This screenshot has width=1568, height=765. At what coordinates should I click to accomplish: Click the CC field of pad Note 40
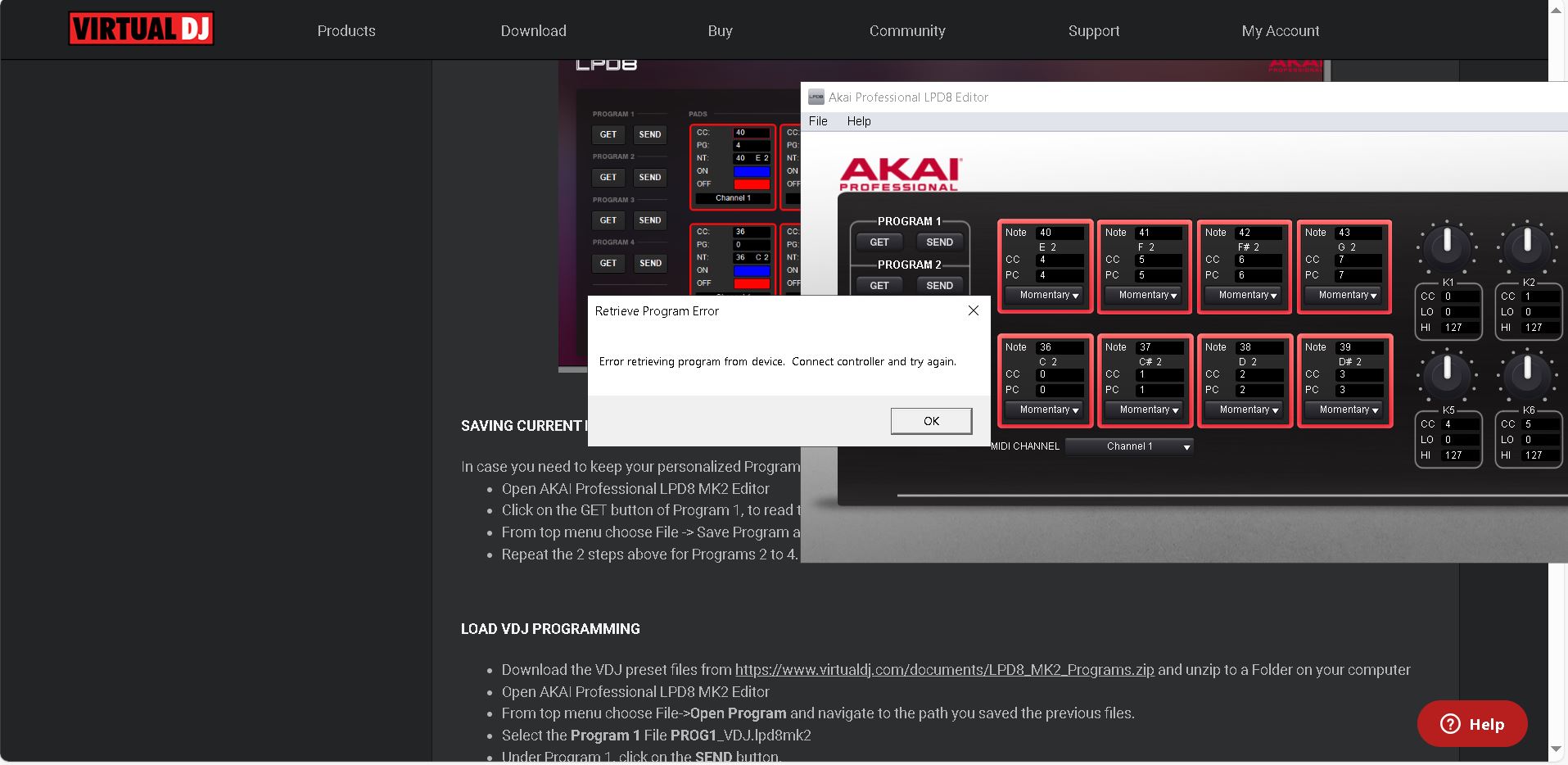(x=1060, y=260)
